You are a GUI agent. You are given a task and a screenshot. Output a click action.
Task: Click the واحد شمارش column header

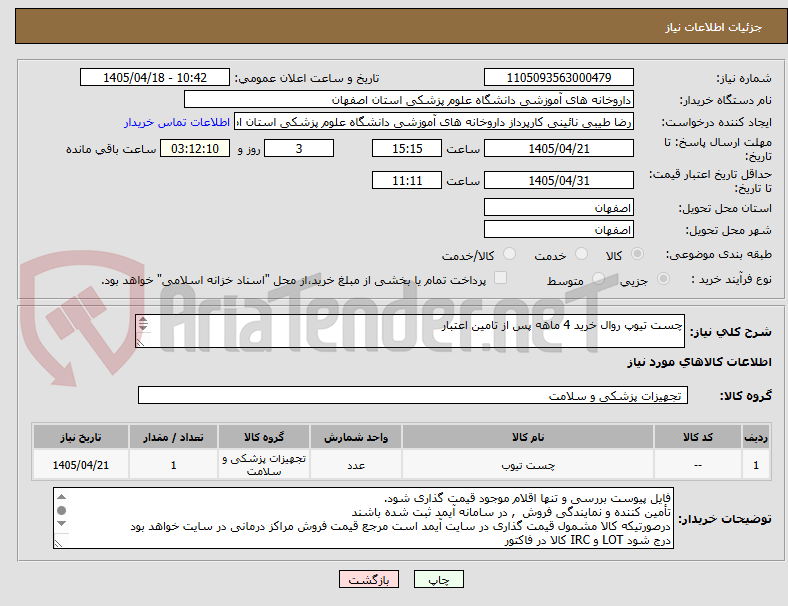356,437
